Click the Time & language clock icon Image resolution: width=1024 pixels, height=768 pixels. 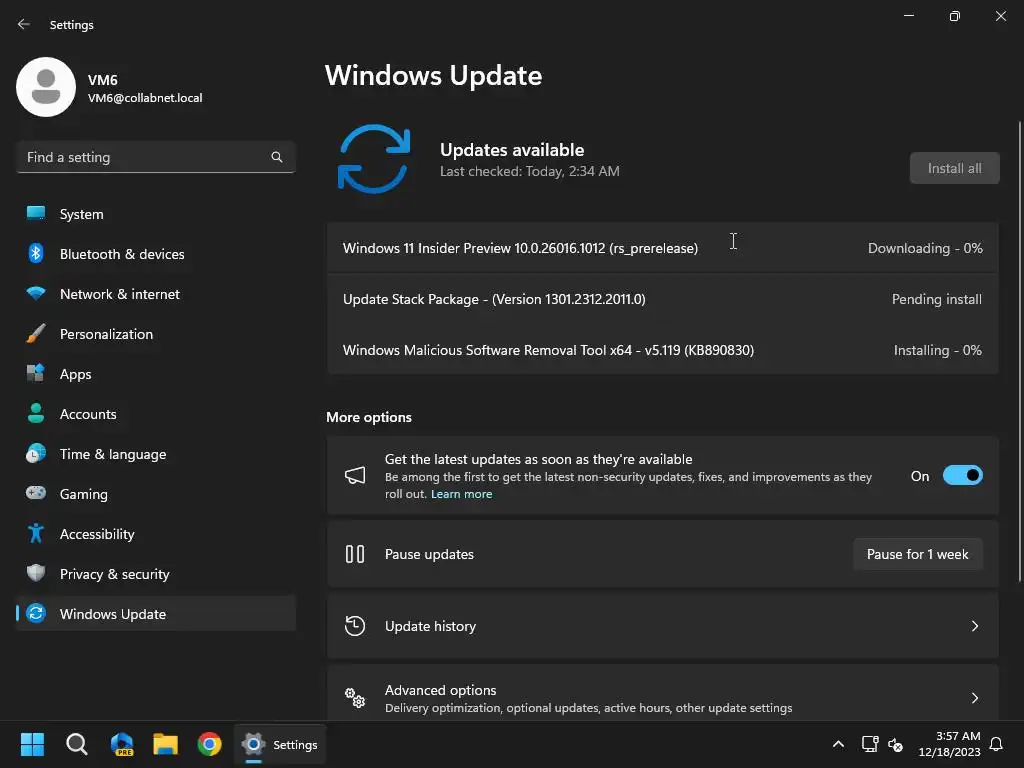click(x=36, y=453)
